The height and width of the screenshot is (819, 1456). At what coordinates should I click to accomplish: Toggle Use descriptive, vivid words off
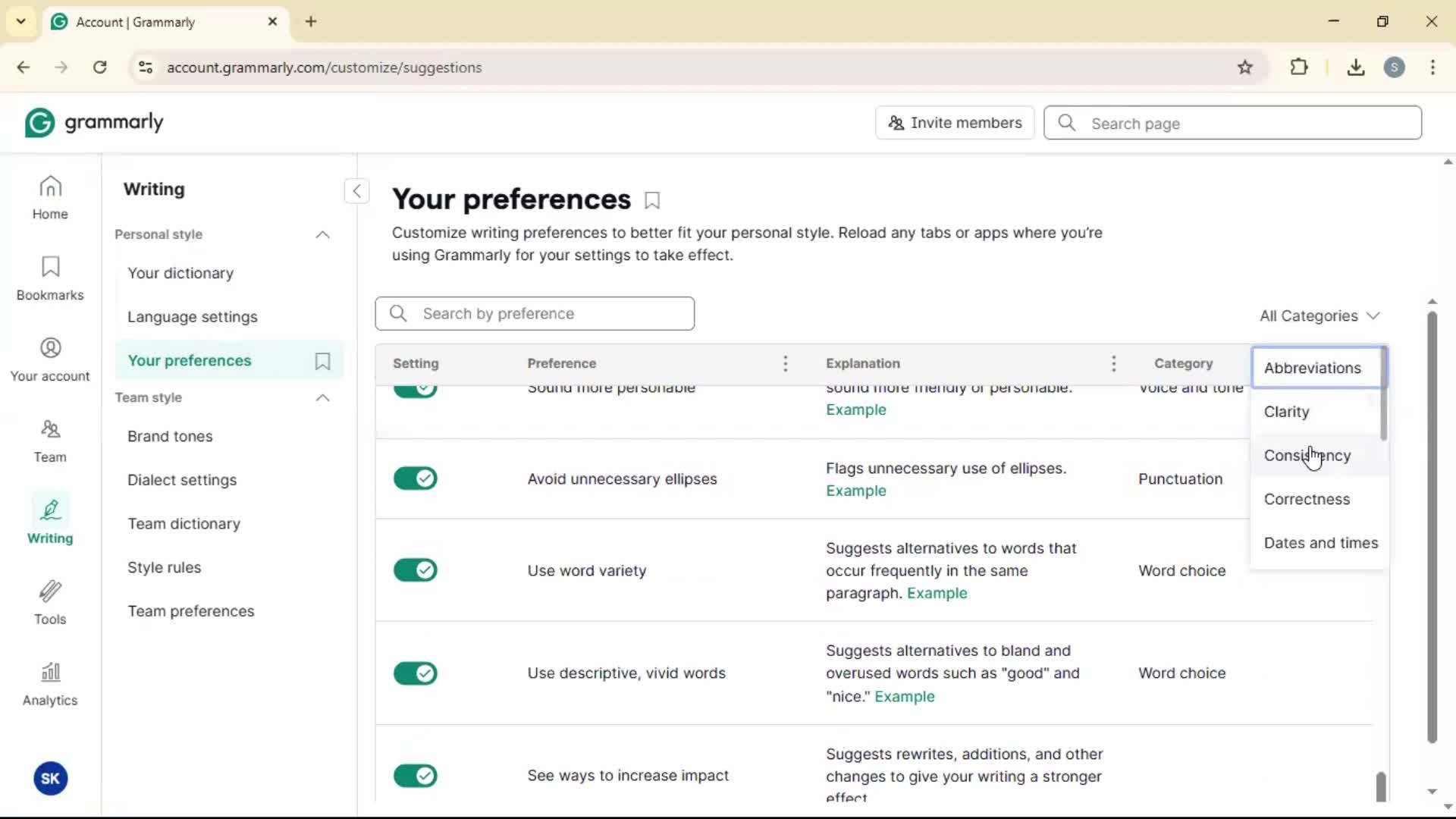(x=416, y=673)
